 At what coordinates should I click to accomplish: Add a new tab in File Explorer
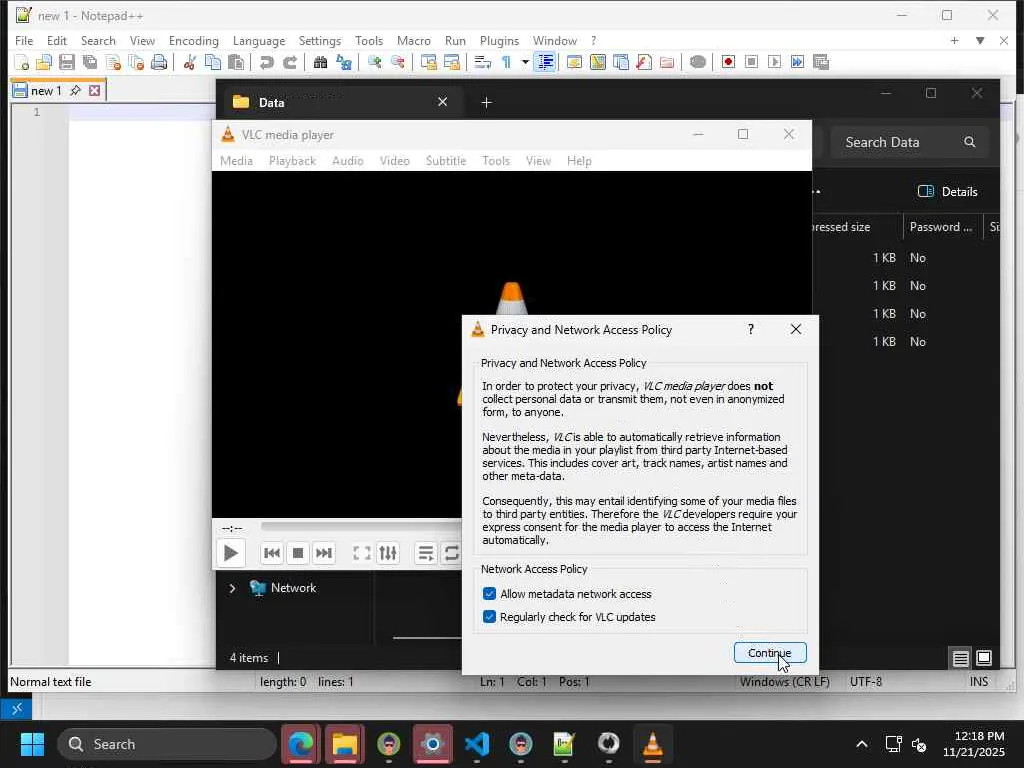click(487, 103)
